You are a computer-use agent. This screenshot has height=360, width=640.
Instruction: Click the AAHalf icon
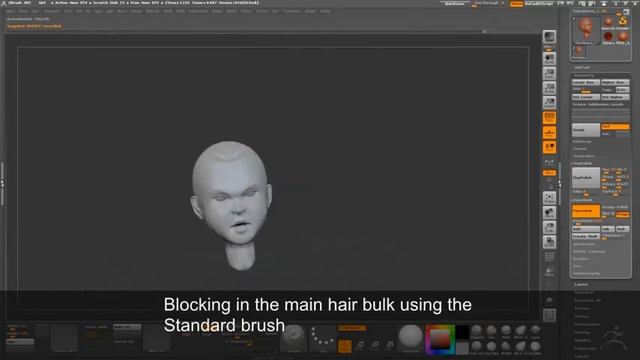549,102
